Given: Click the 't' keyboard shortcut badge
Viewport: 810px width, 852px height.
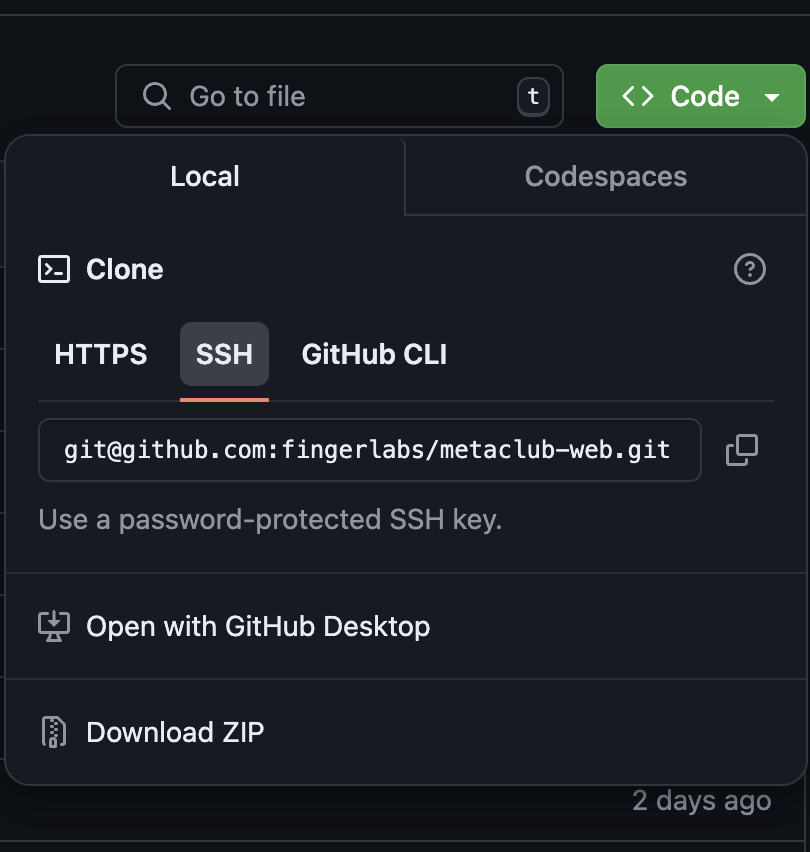Looking at the screenshot, I should tap(533, 96).
